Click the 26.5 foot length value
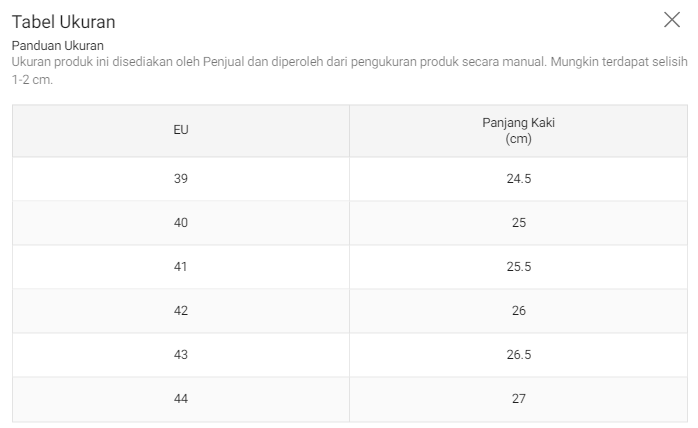Viewport: 698px width, 428px height. (x=519, y=355)
